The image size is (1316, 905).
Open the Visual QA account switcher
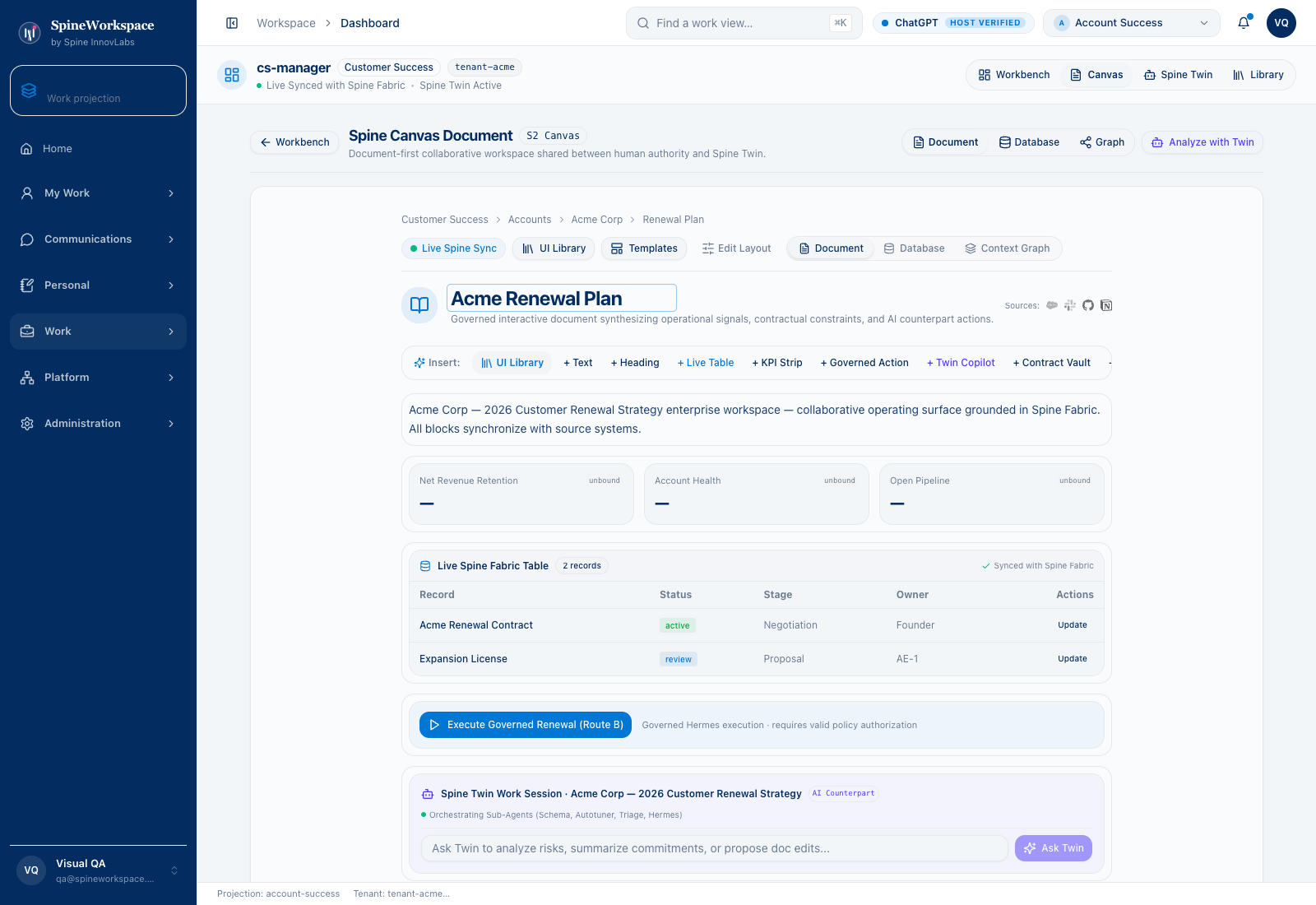[x=98, y=870]
